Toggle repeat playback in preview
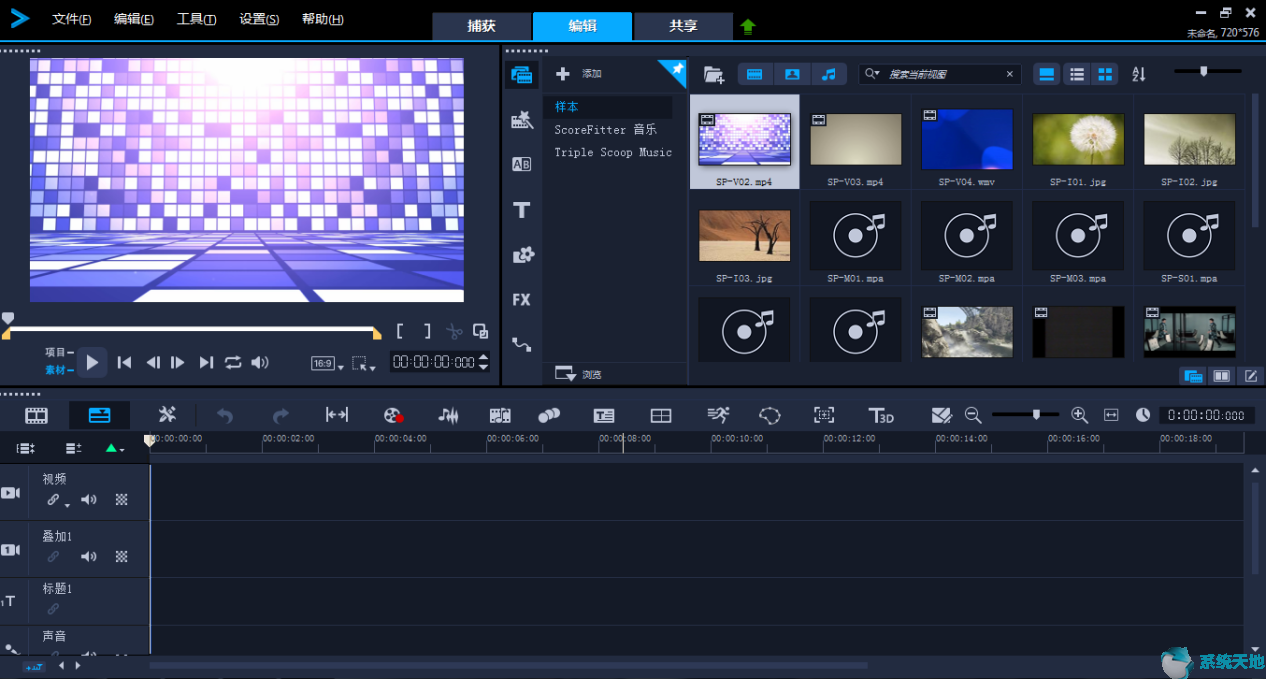Viewport: 1266px width, 679px height. [233, 362]
